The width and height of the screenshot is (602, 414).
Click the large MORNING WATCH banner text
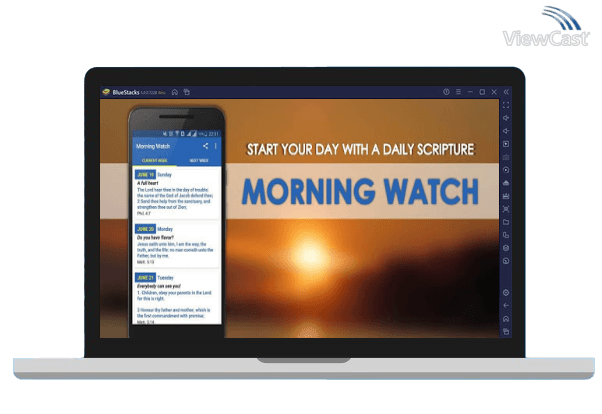(360, 191)
